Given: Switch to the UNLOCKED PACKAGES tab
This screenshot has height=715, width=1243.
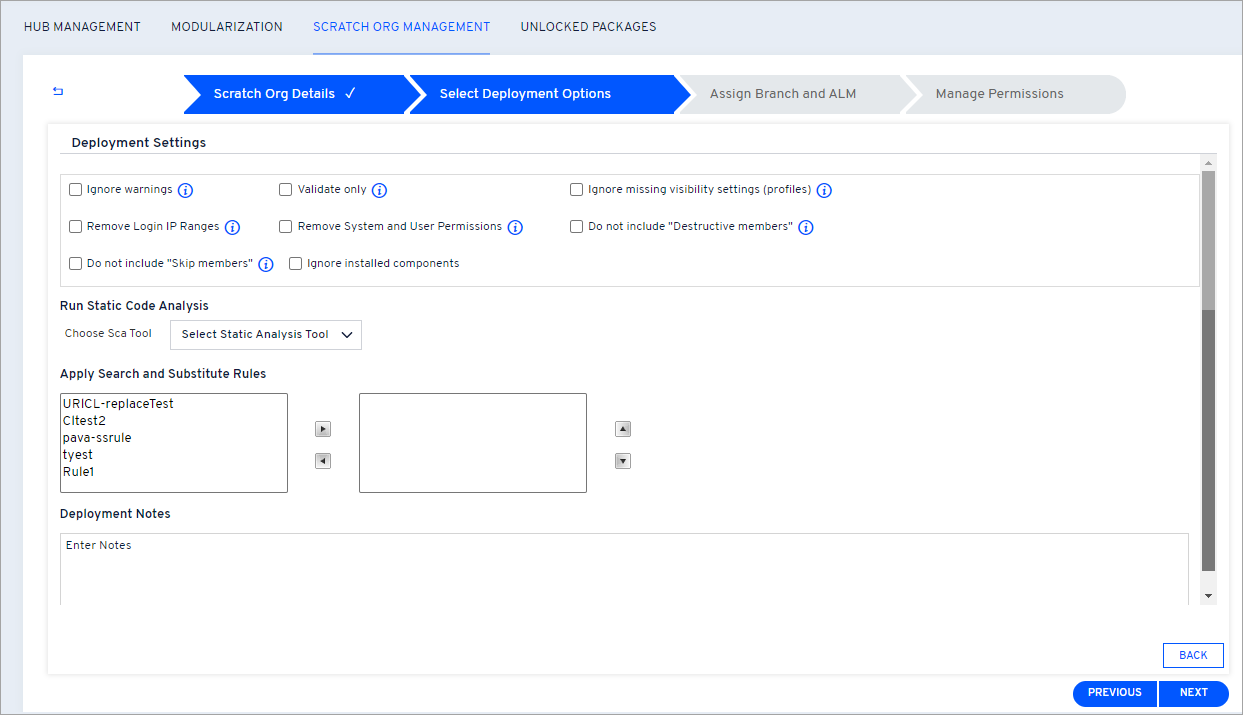Looking at the screenshot, I should click(588, 27).
